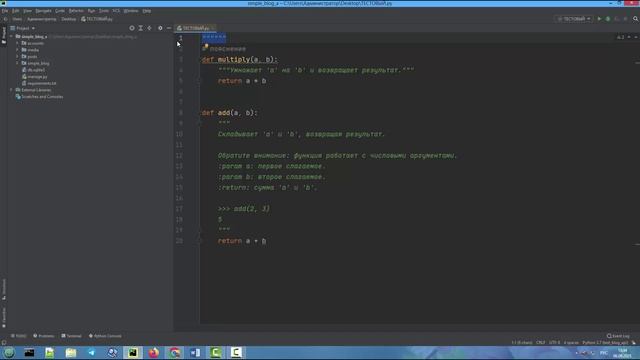Toggle the Favorites tool window side tab

click(4, 318)
